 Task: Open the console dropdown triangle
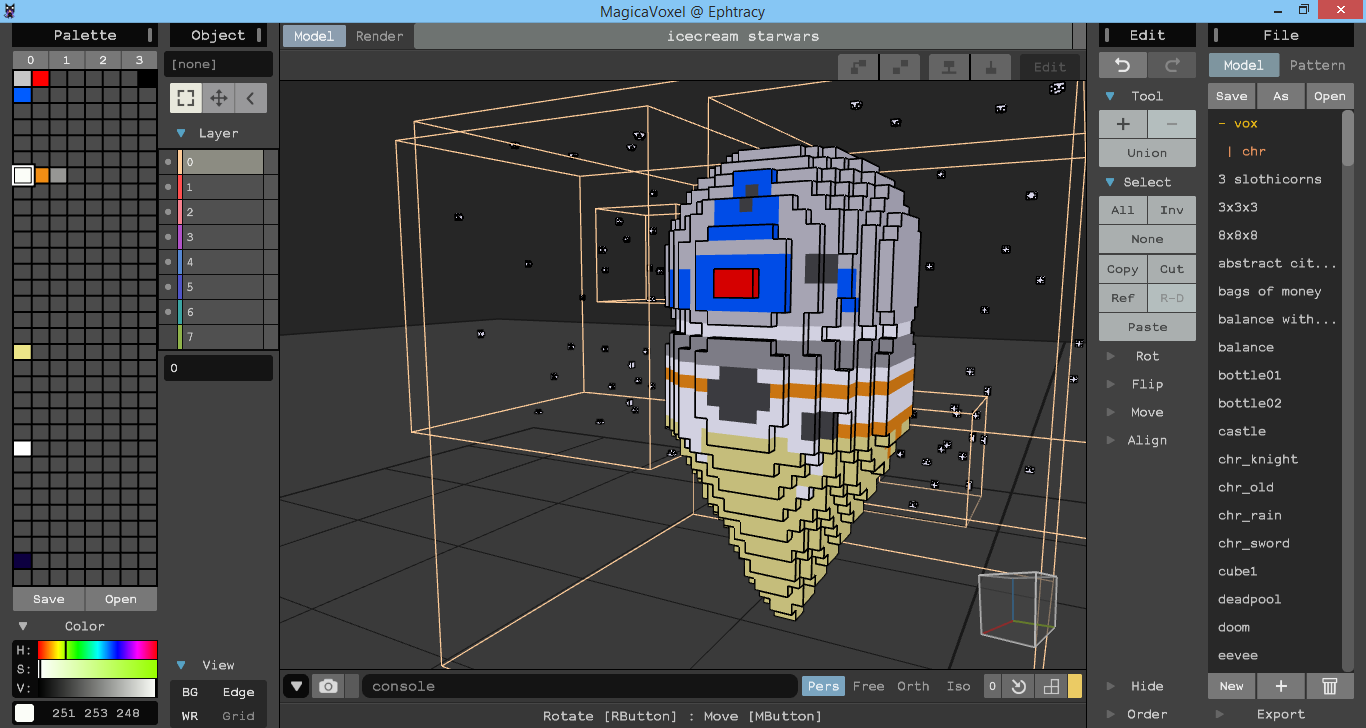pos(296,686)
